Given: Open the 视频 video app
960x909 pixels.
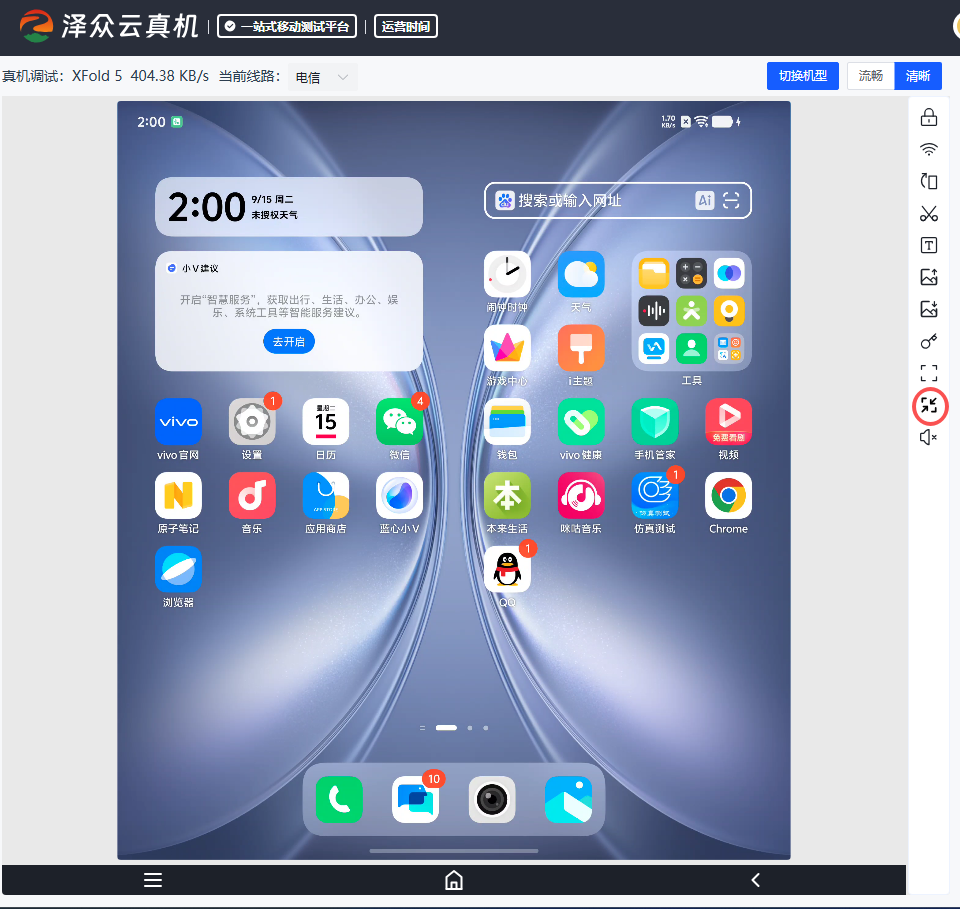Looking at the screenshot, I should coord(729,422).
